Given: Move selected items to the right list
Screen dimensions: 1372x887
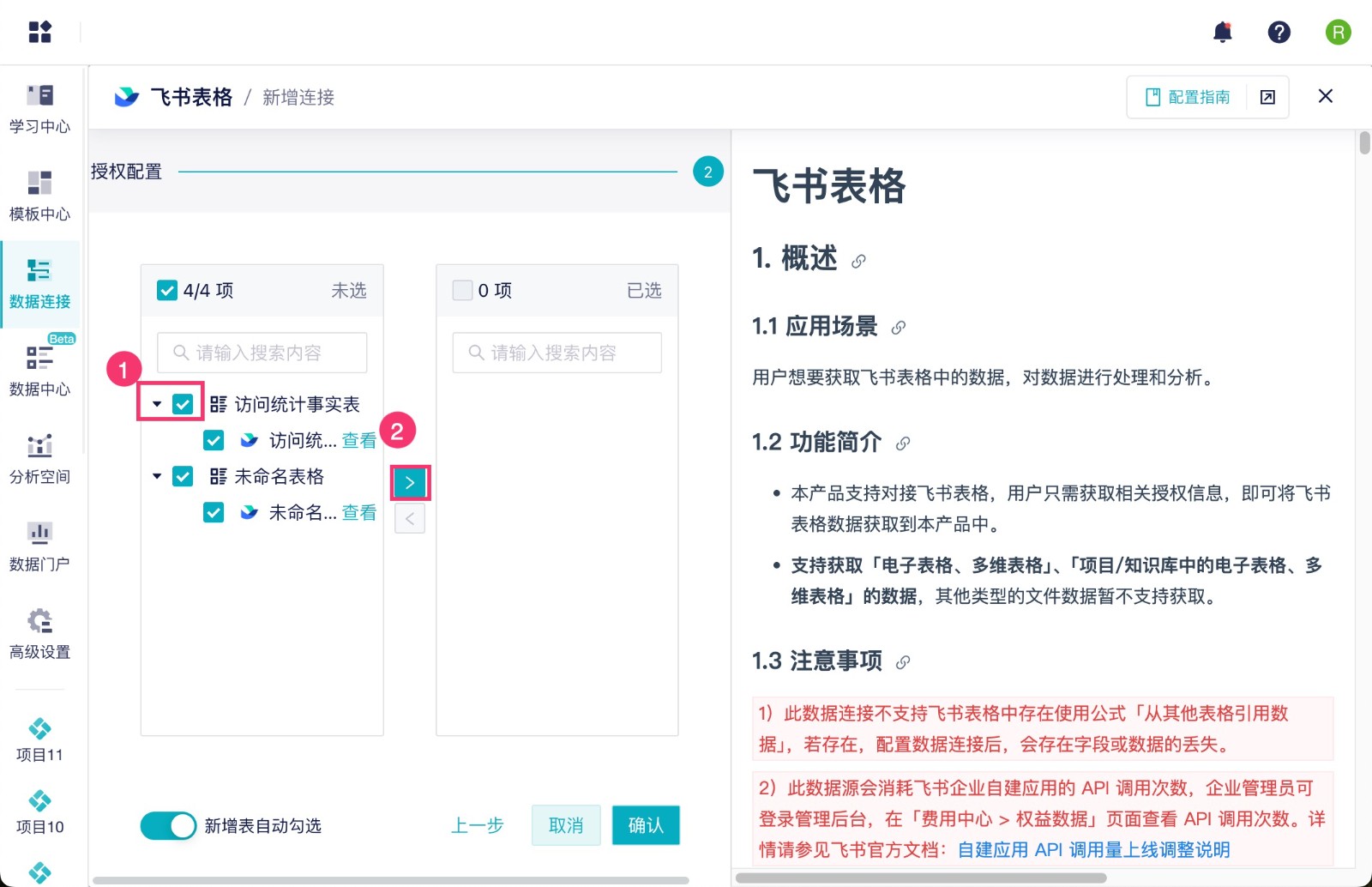Looking at the screenshot, I should (410, 483).
